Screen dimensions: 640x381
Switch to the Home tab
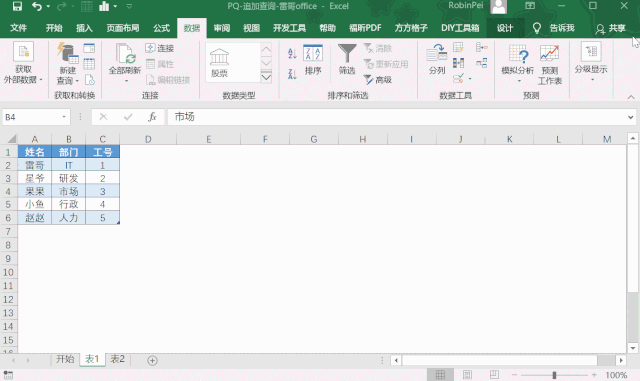point(54,28)
